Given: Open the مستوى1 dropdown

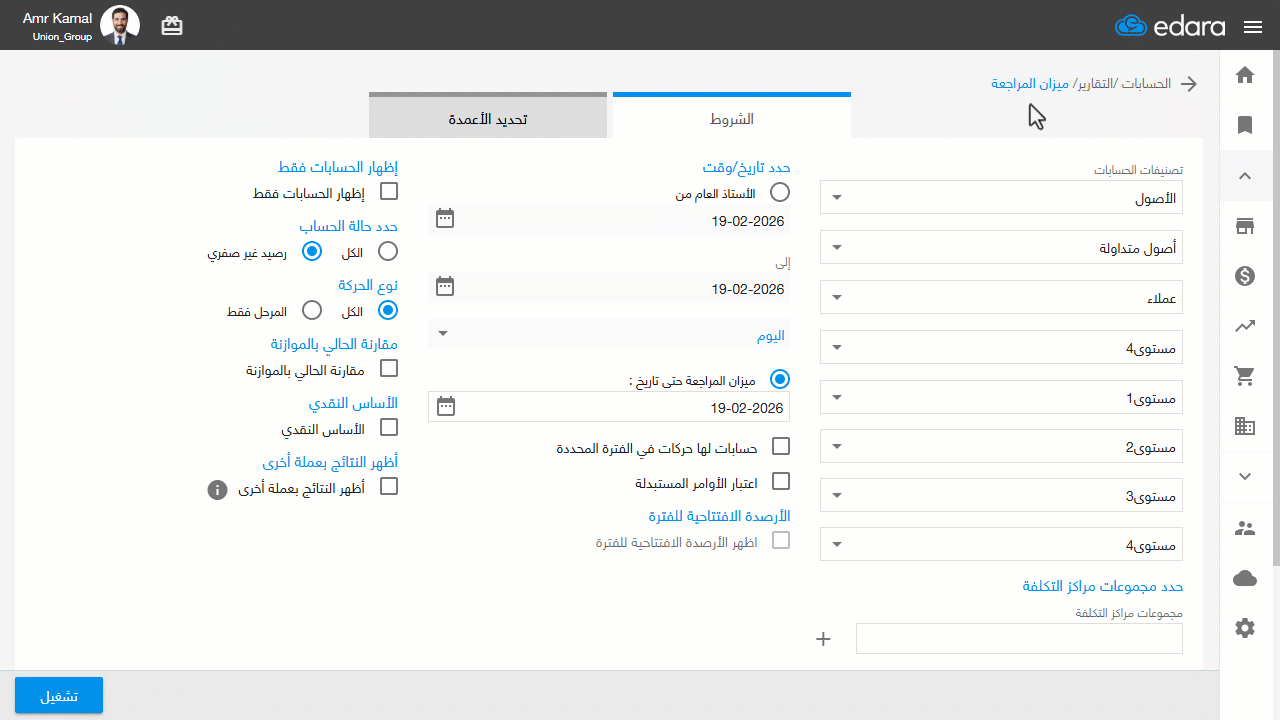Looking at the screenshot, I should (1001, 397).
